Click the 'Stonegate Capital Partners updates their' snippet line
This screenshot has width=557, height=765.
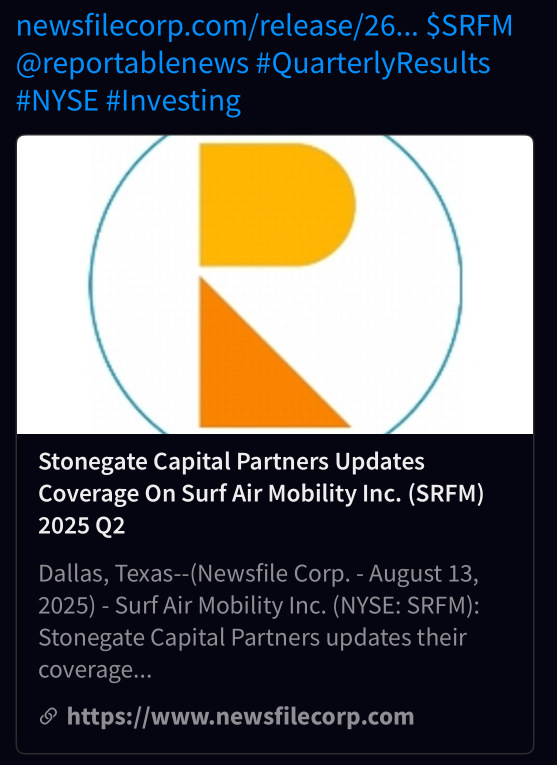[253, 637]
